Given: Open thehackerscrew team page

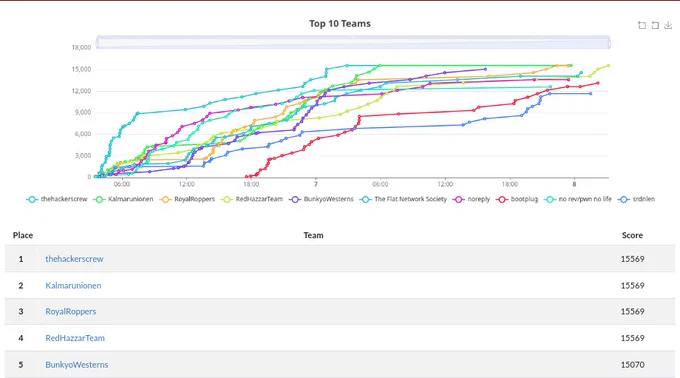Looking at the screenshot, I should coord(74,259).
